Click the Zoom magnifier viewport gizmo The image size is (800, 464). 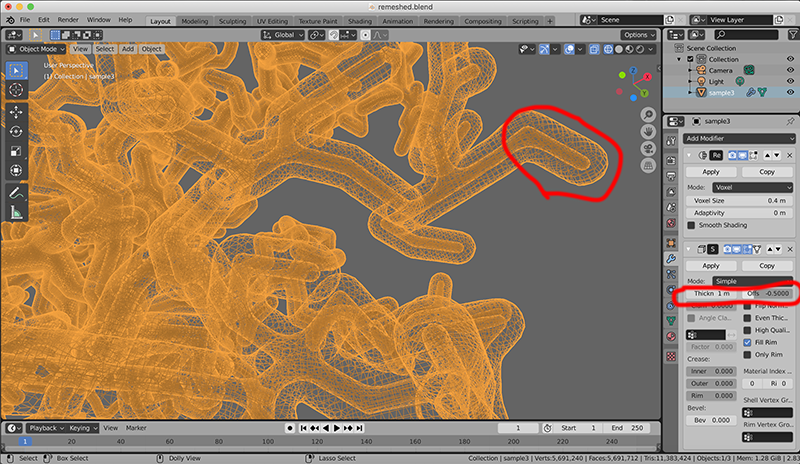648,113
